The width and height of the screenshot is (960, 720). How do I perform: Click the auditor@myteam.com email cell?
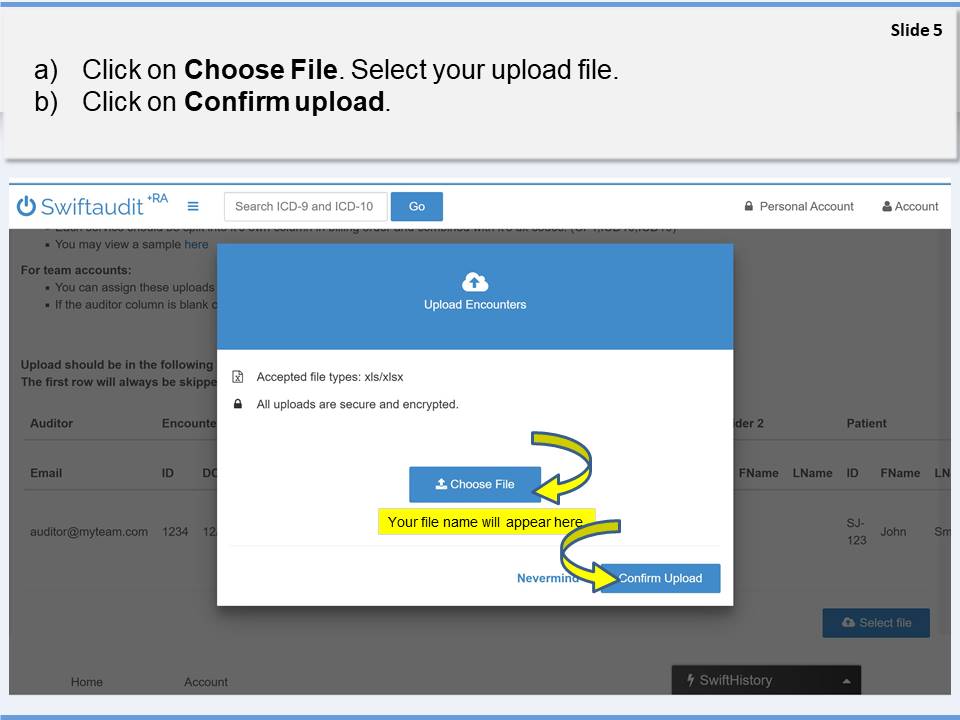point(89,532)
